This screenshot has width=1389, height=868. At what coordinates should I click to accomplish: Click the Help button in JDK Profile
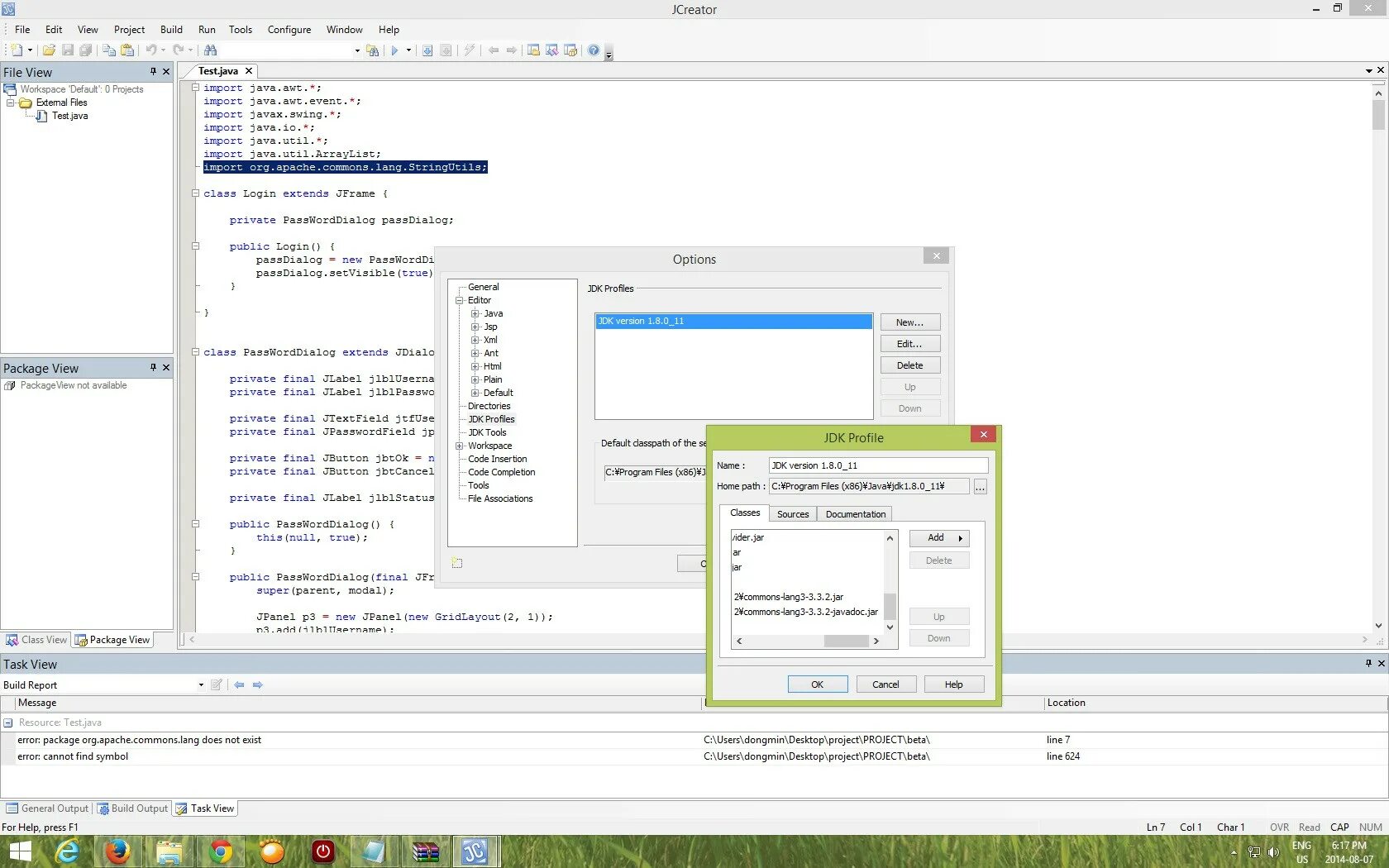click(954, 684)
